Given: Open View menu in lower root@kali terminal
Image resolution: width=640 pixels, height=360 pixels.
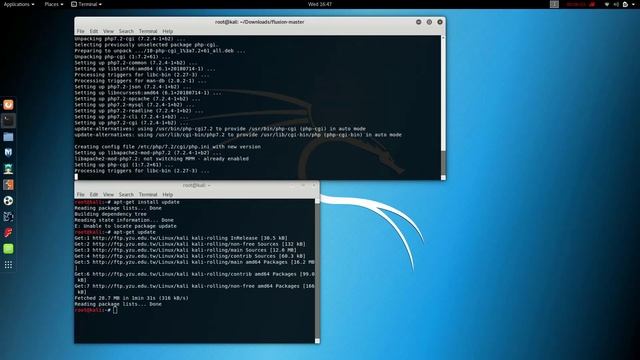Looking at the screenshot, I should pos(108,194).
